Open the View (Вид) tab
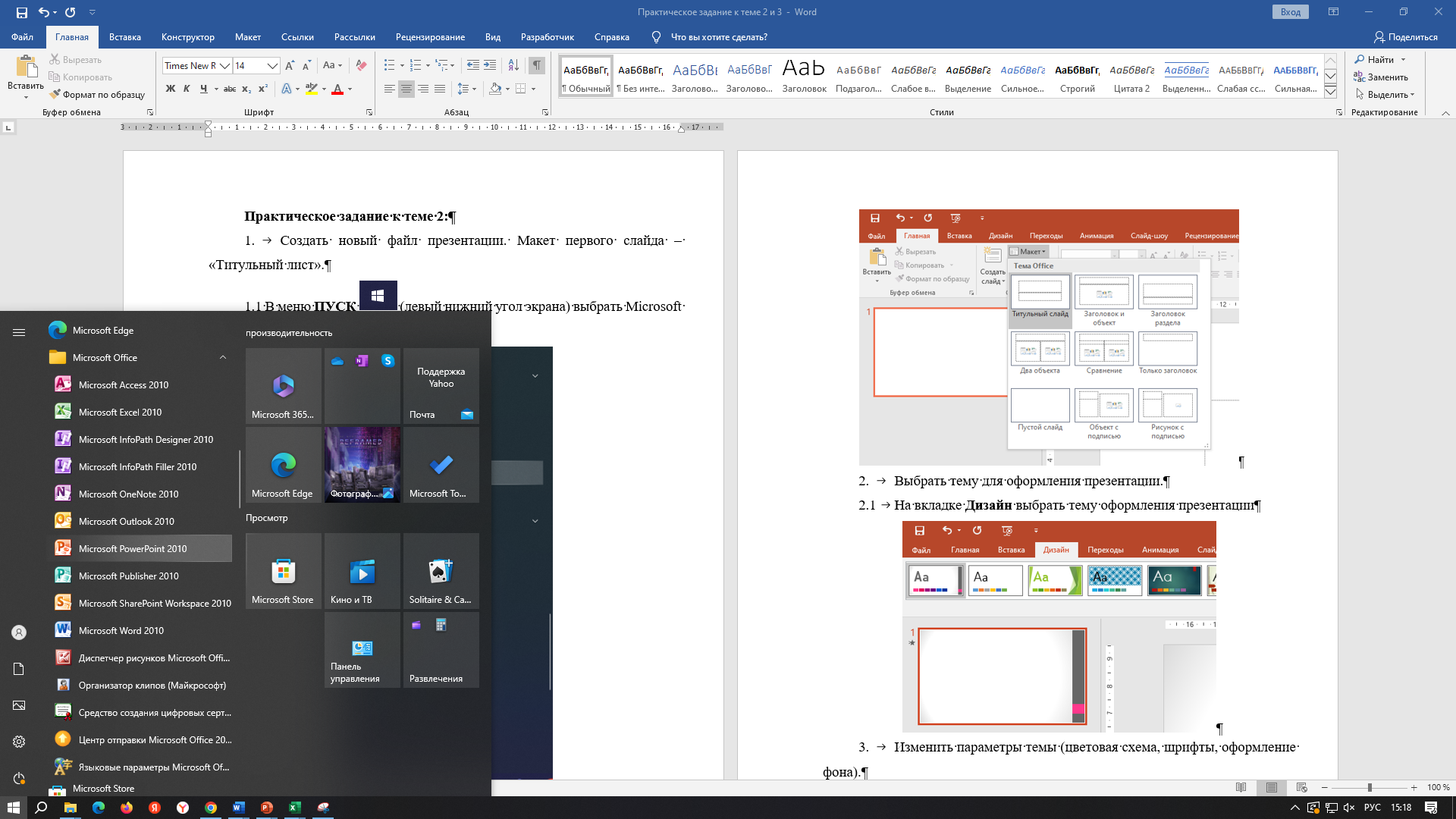This screenshot has width=1456, height=819. click(x=493, y=36)
